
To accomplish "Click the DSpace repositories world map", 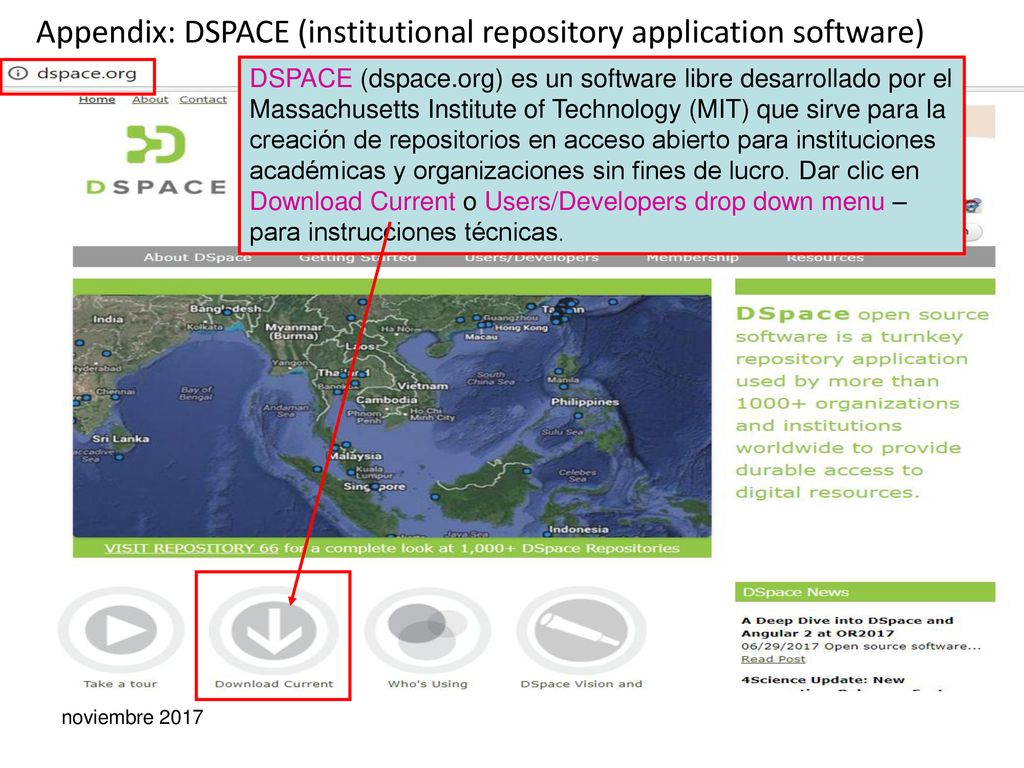I will click(x=392, y=416).
